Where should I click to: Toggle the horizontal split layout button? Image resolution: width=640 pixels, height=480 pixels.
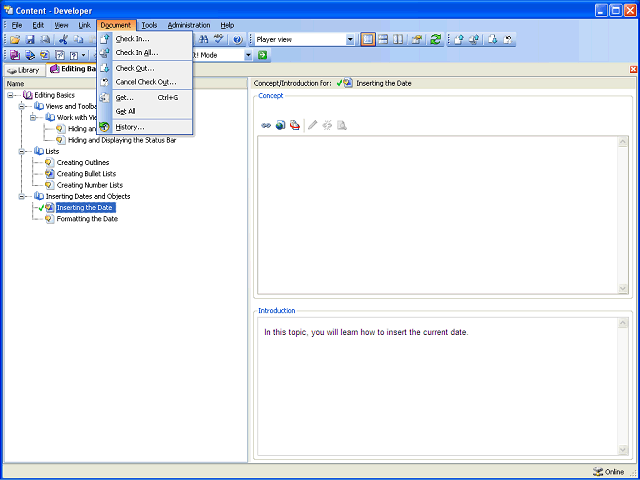tap(383, 40)
